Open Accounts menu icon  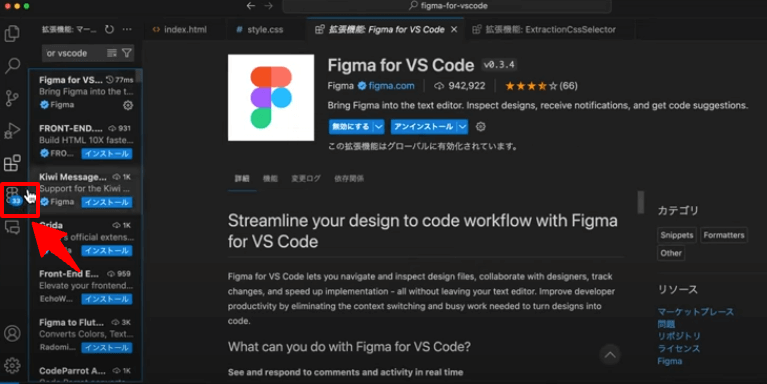[x=12, y=333]
